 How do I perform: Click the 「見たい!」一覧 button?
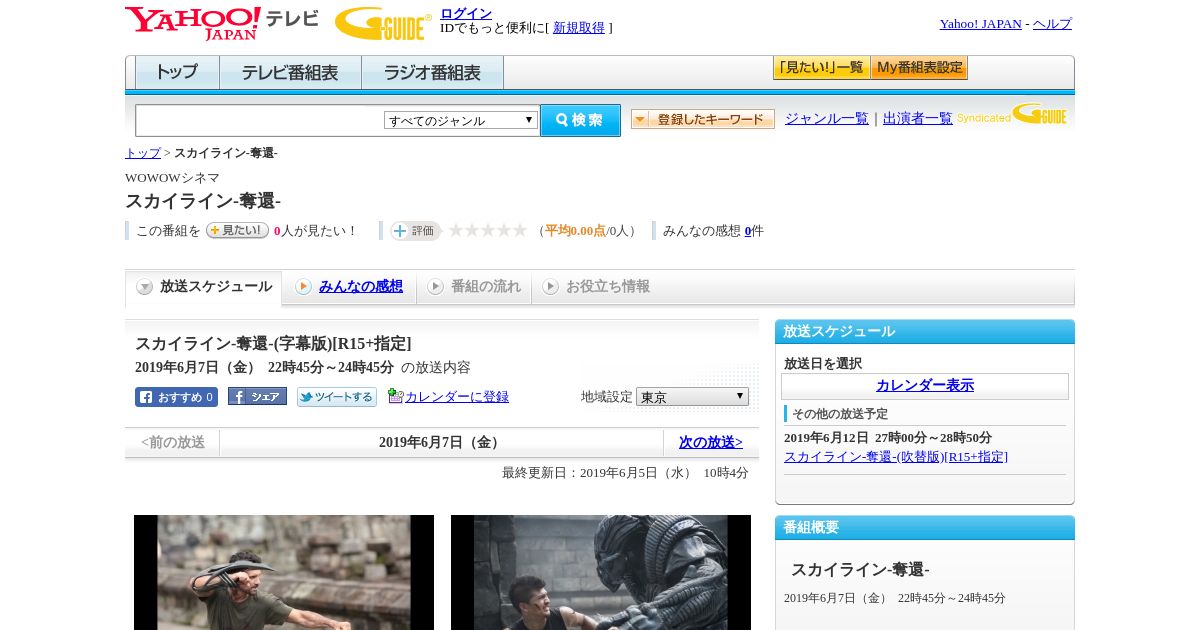pyautogui.click(x=821, y=68)
